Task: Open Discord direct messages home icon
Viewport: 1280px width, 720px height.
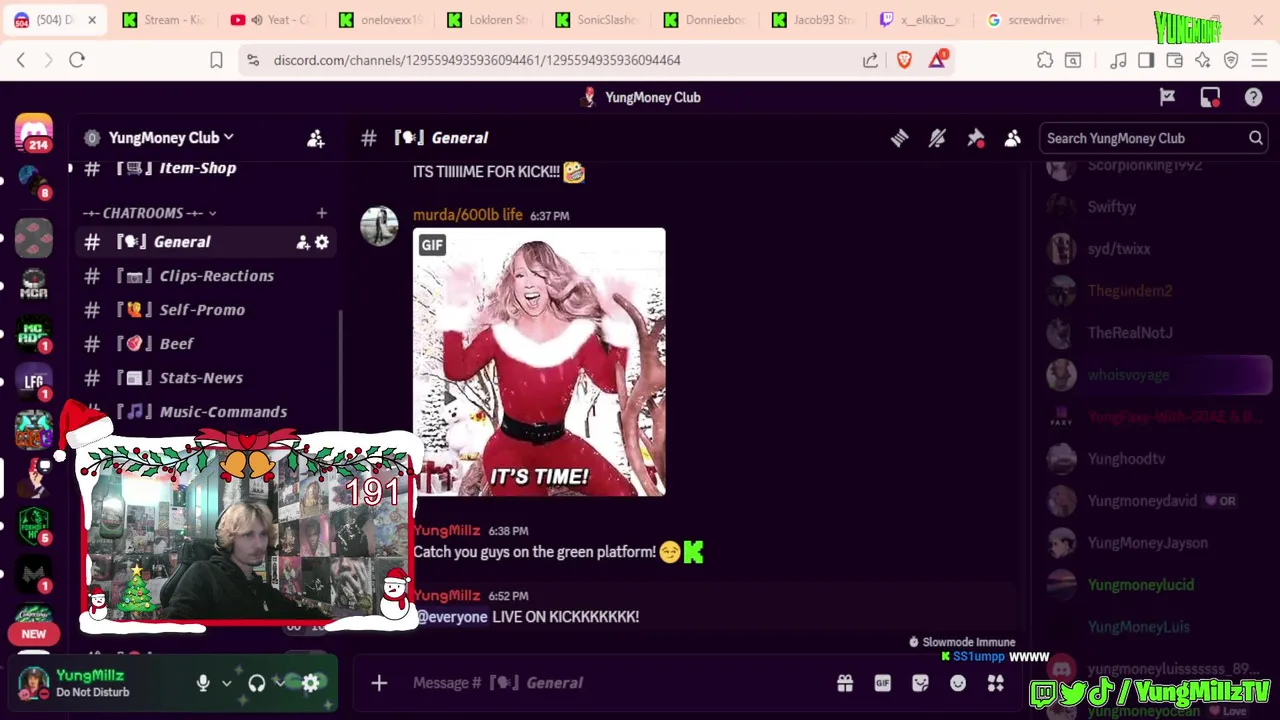Action: 34,133
